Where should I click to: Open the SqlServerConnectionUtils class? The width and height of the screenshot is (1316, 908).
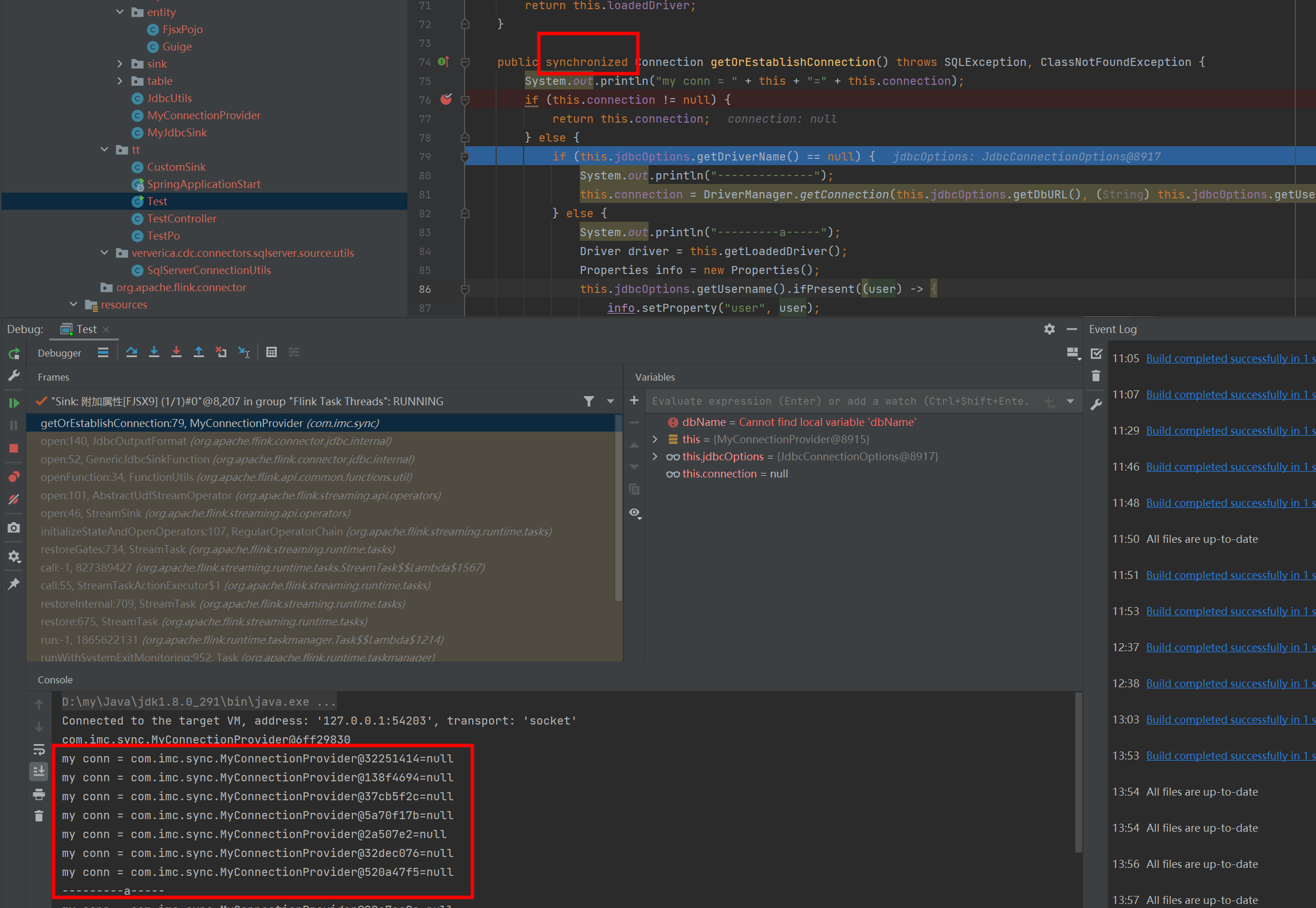coord(209,270)
